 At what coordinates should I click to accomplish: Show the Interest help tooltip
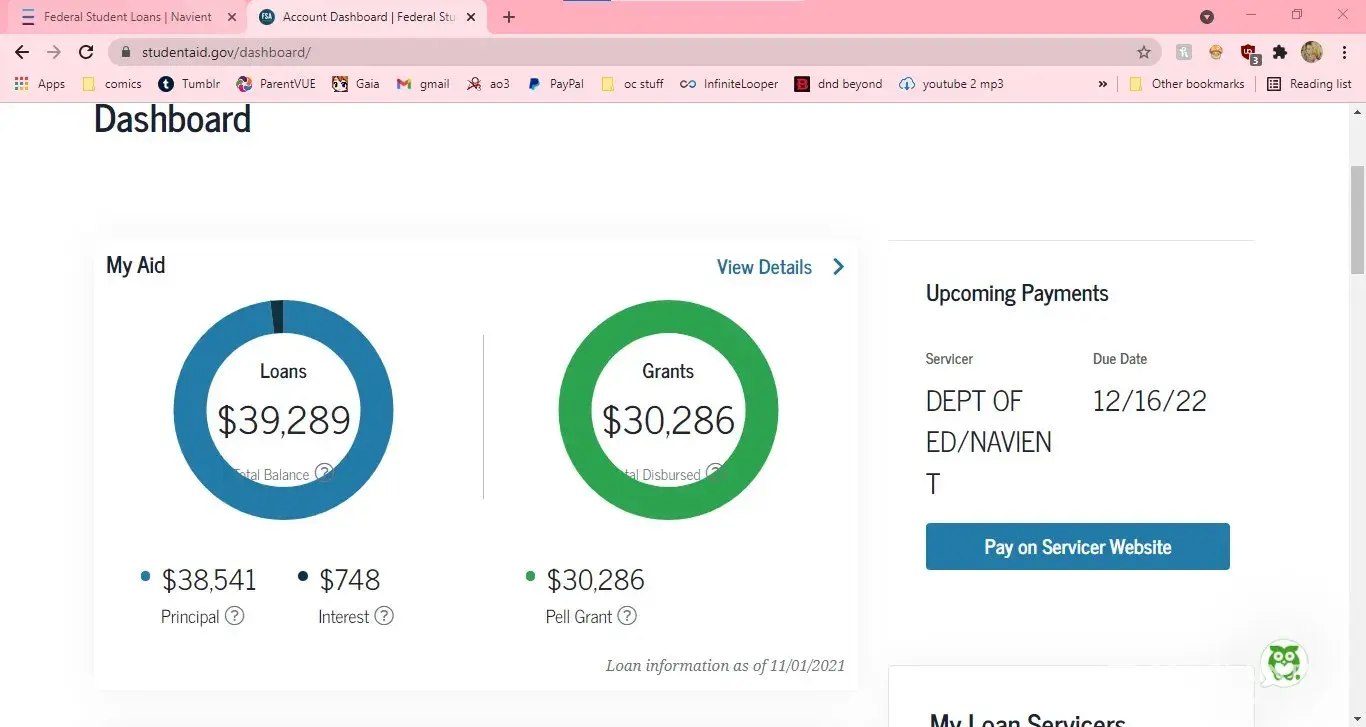pyautogui.click(x=384, y=616)
